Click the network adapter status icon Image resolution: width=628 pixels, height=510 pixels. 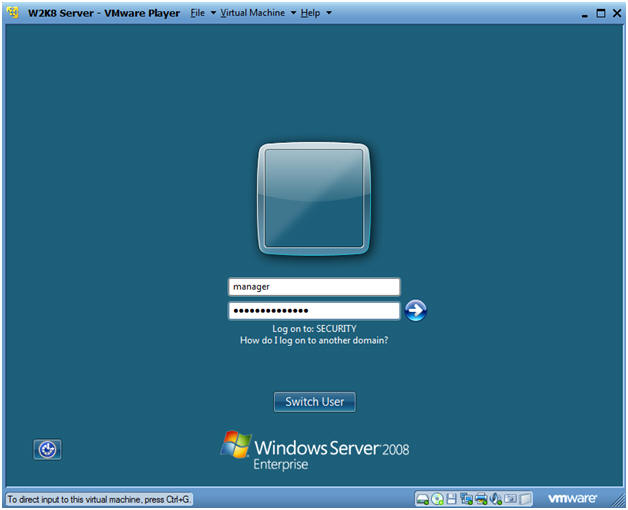[x=466, y=498]
